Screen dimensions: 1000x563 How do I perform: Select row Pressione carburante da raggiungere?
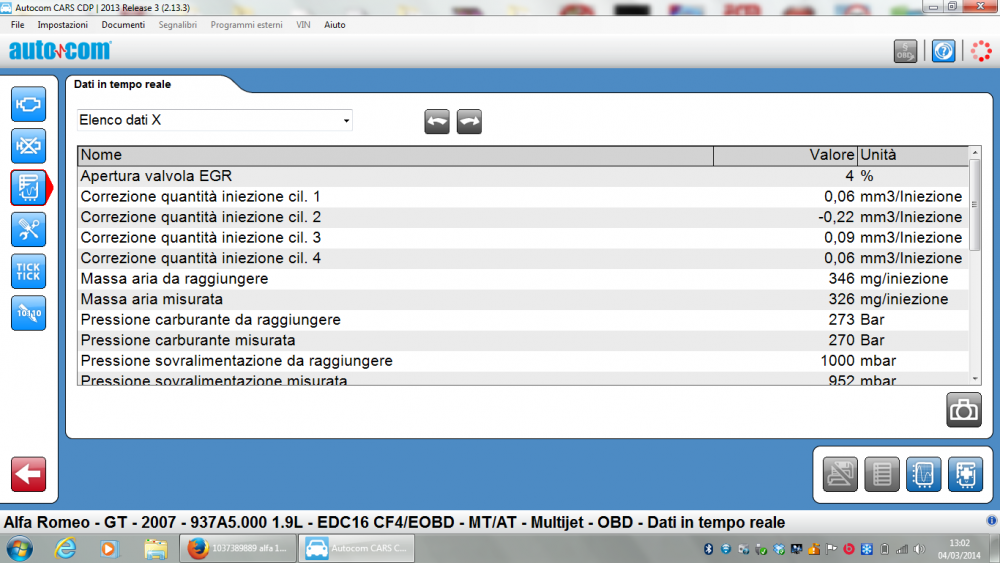523,319
